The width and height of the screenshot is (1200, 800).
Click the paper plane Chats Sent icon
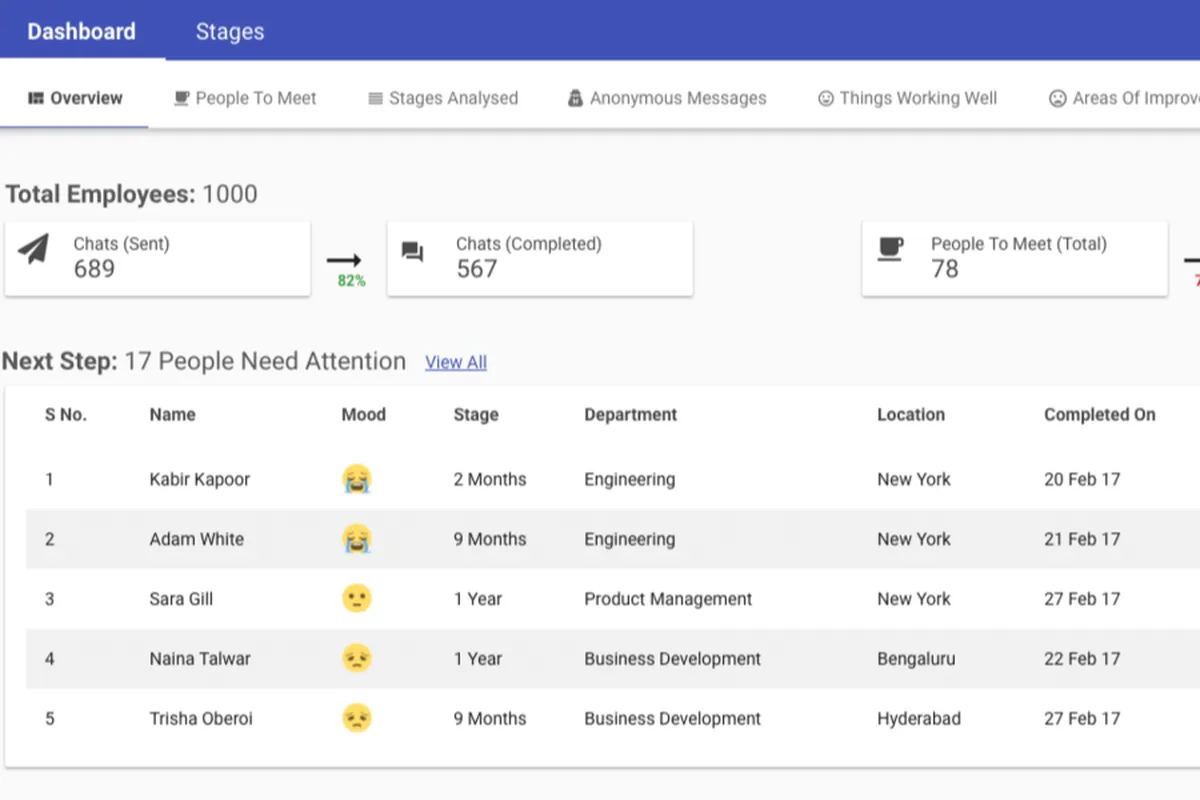click(x=34, y=249)
